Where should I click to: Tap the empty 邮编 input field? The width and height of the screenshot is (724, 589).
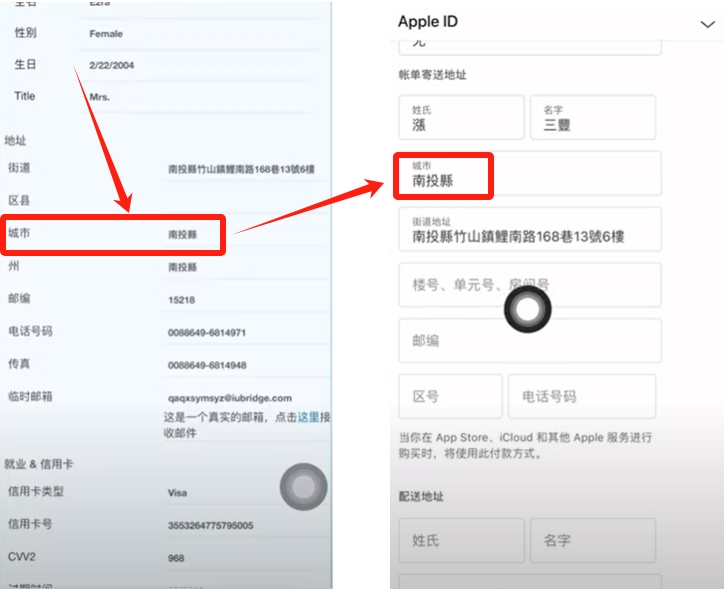coord(529,340)
